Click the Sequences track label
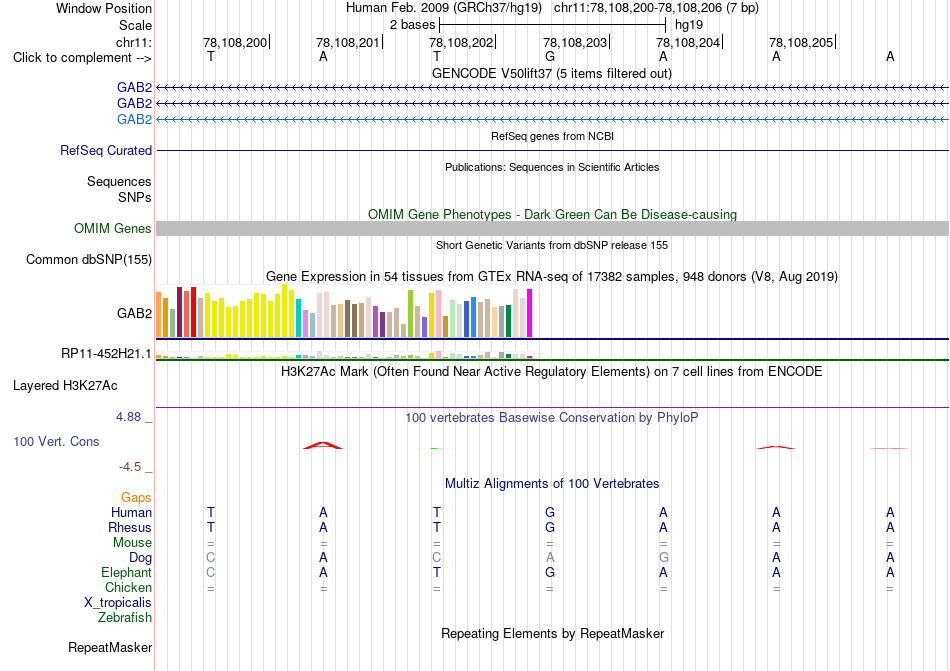Image resolution: width=950 pixels, height=671 pixels. pos(119,181)
